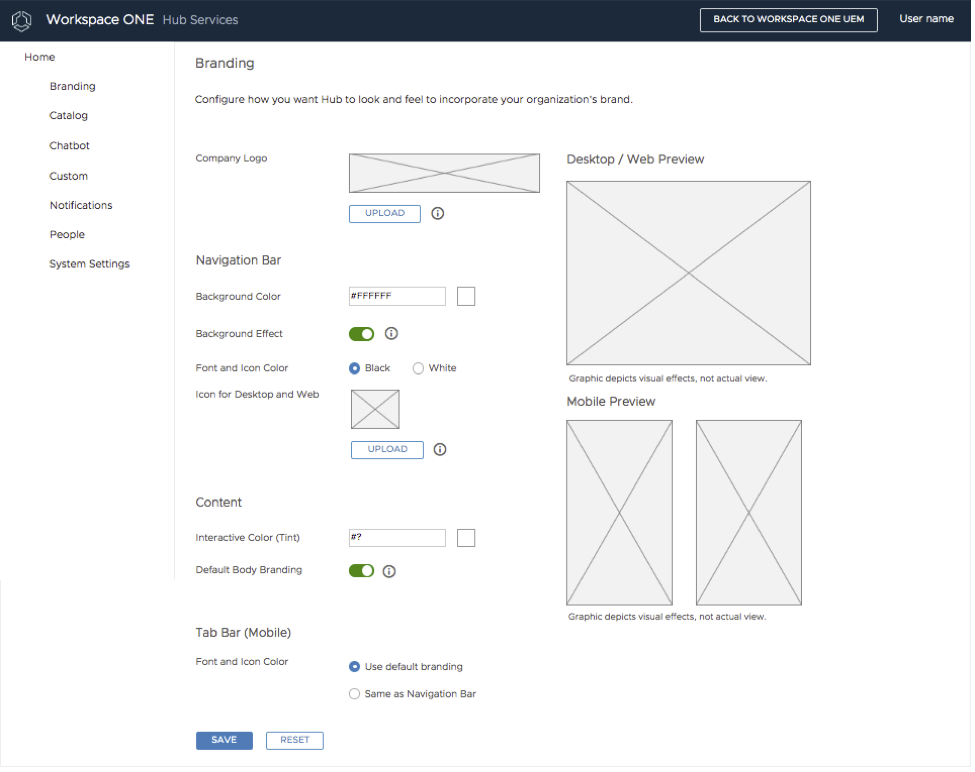The width and height of the screenshot is (975, 772).
Task: Open System Settings in sidebar
Action: click(x=90, y=265)
